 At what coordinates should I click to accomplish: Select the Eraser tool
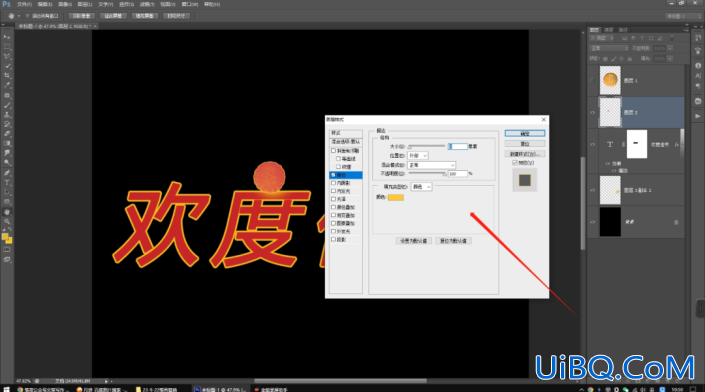(x=7, y=134)
